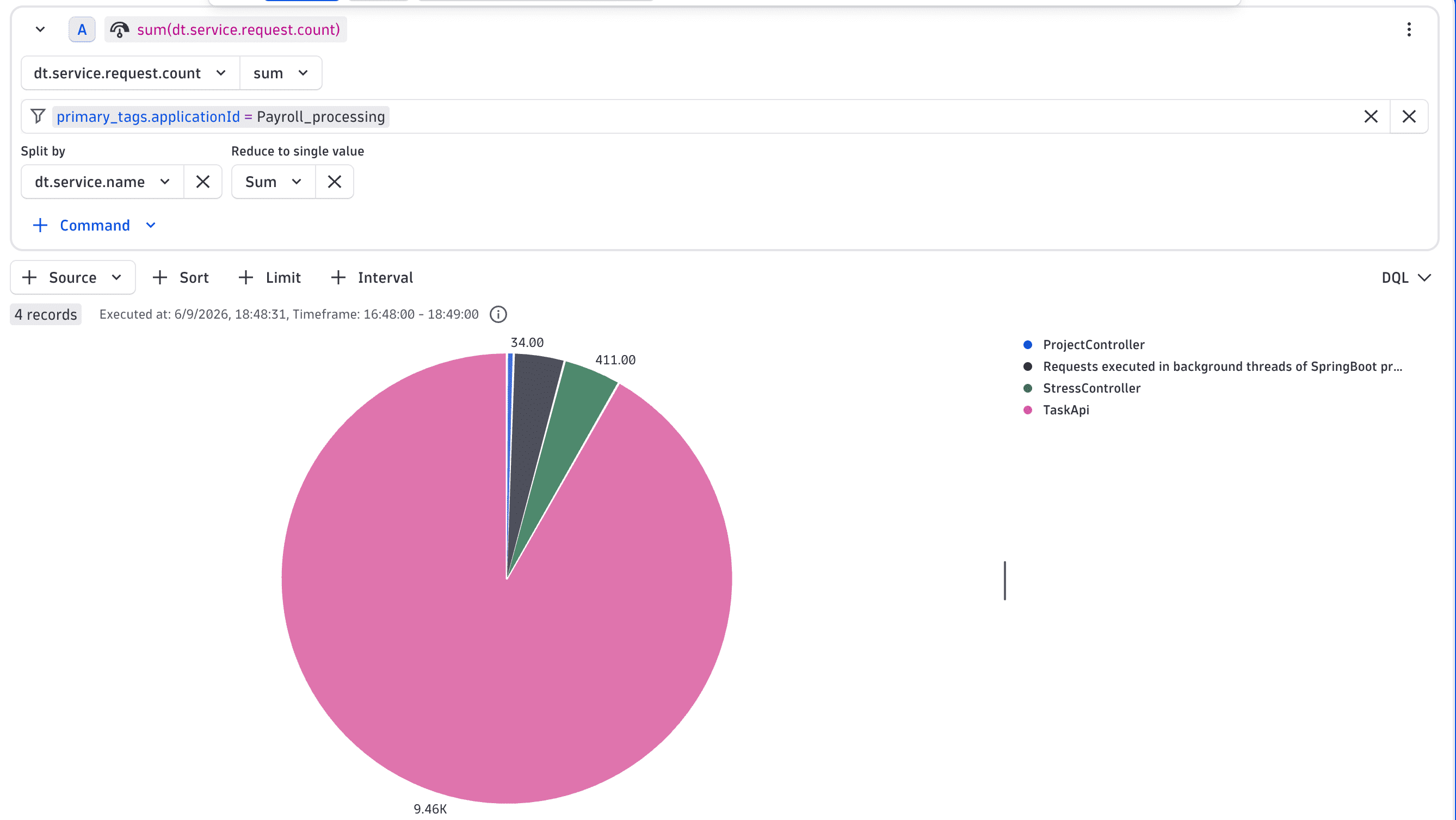Clear the Sum reduce-to-single-value setting

click(x=335, y=182)
